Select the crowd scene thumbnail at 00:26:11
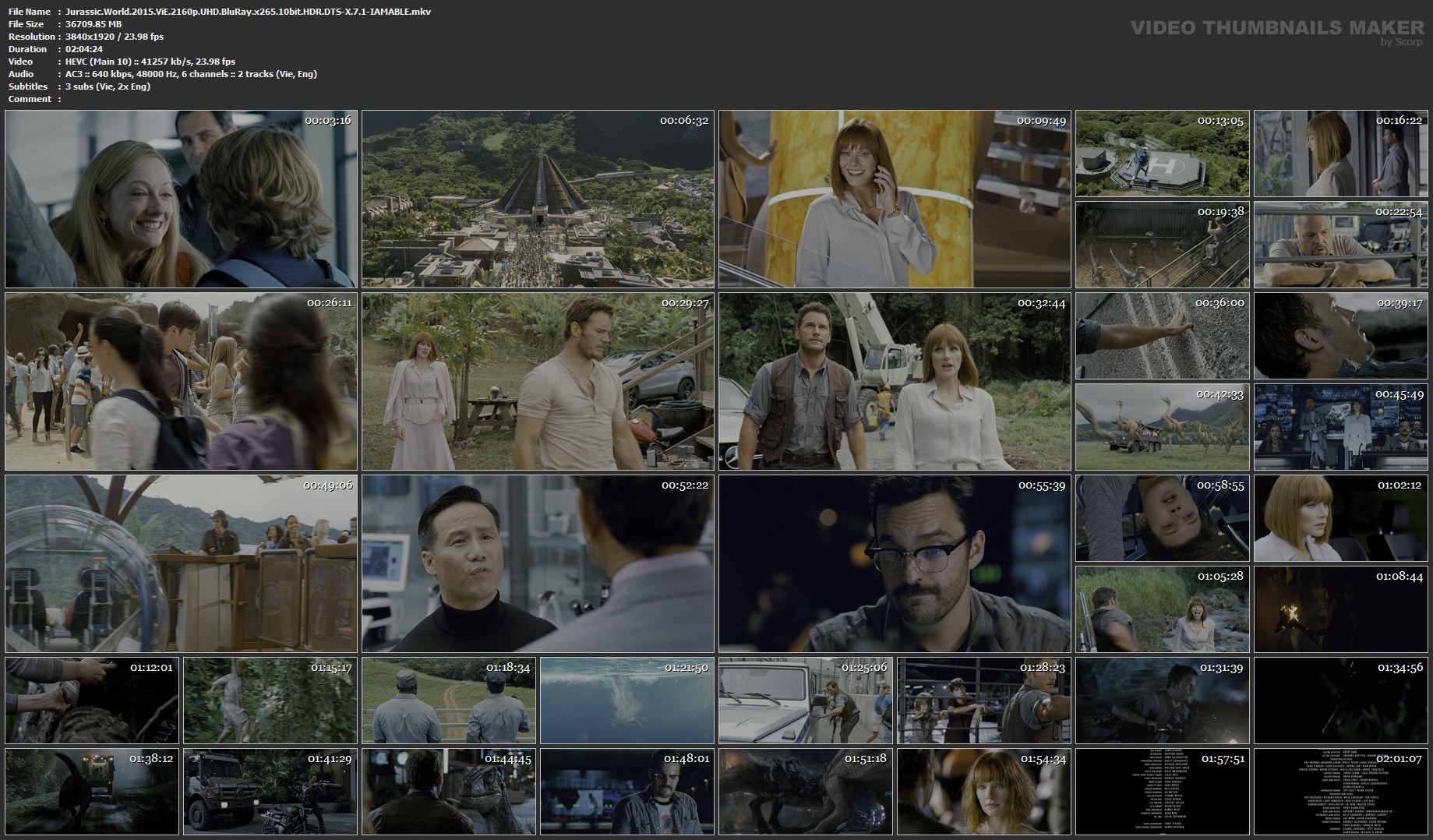This screenshot has height=840, width=1433. click(181, 382)
